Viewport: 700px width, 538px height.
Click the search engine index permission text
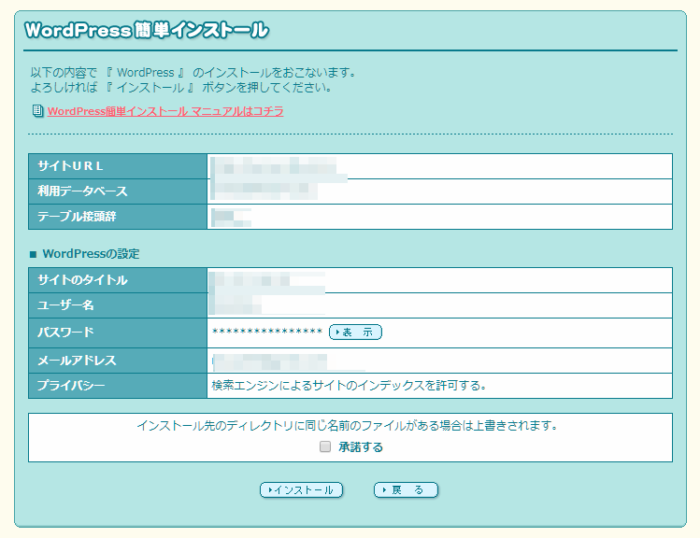348,385
